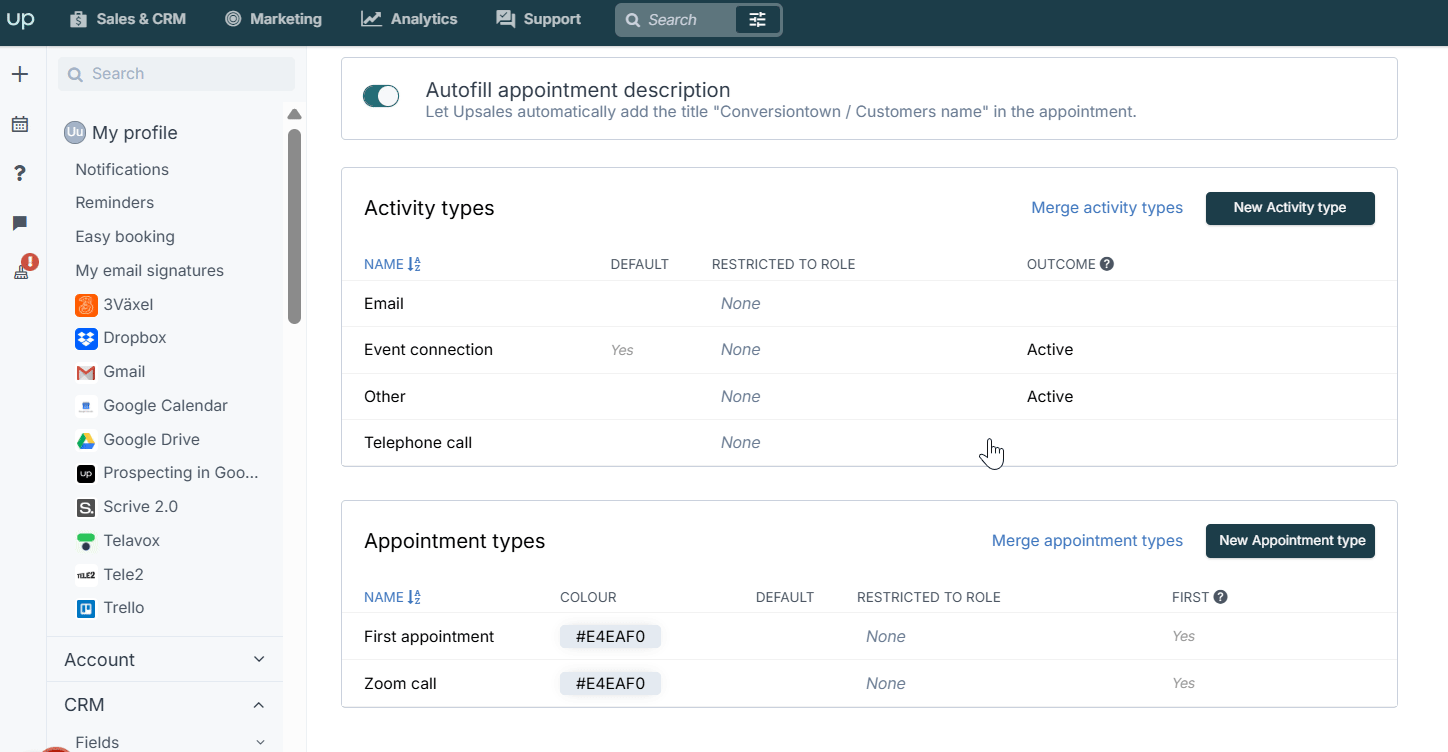
Task: Open the Email activity type row
Action: pyautogui.click(x=869, y=304)
